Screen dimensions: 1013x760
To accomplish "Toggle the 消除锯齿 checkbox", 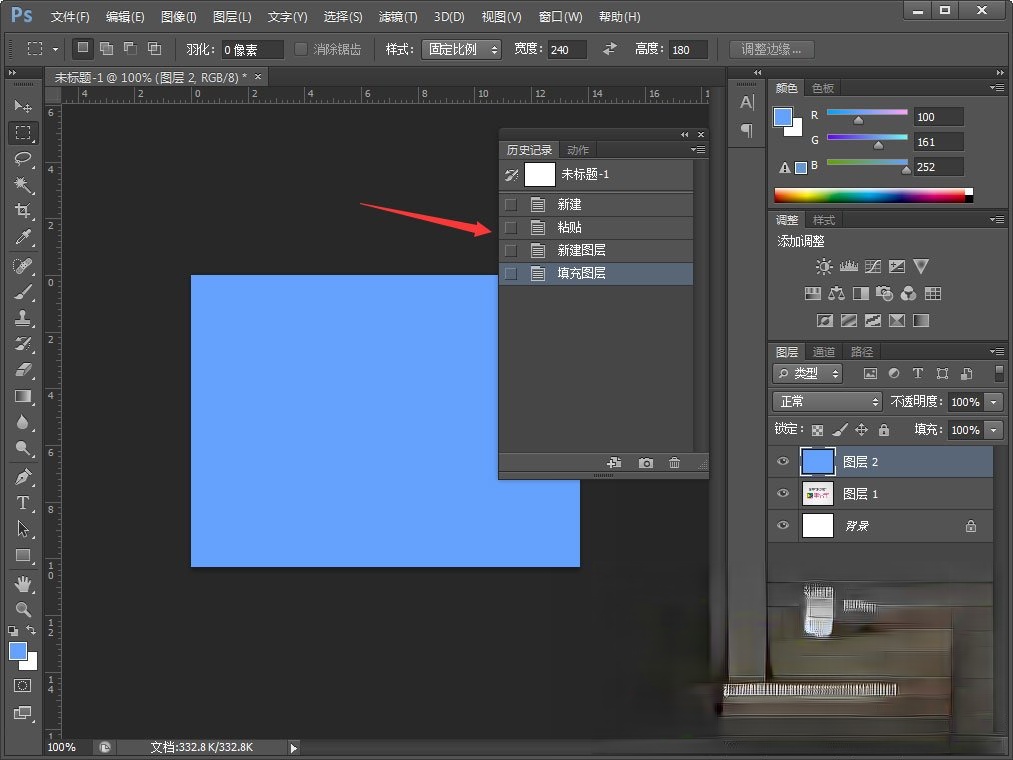I will (x=302, y=49).
